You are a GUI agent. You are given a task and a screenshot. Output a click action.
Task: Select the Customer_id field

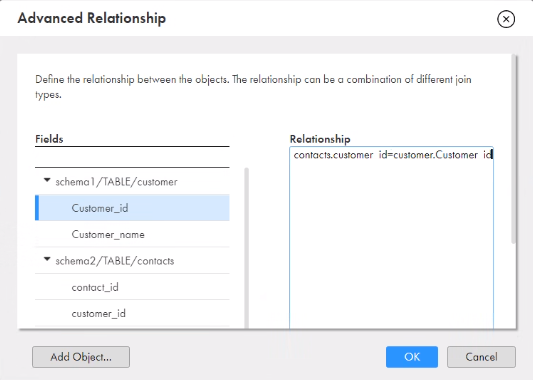132,208
